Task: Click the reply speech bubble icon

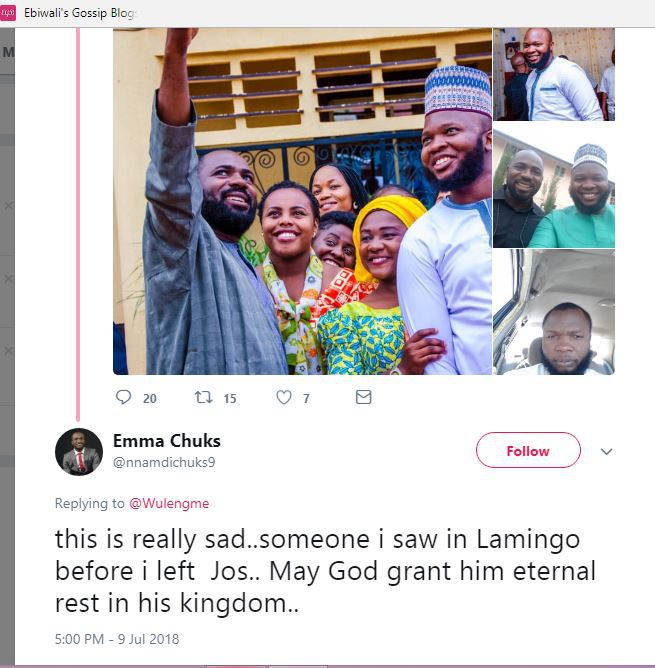Action: [x=124, y=397]
